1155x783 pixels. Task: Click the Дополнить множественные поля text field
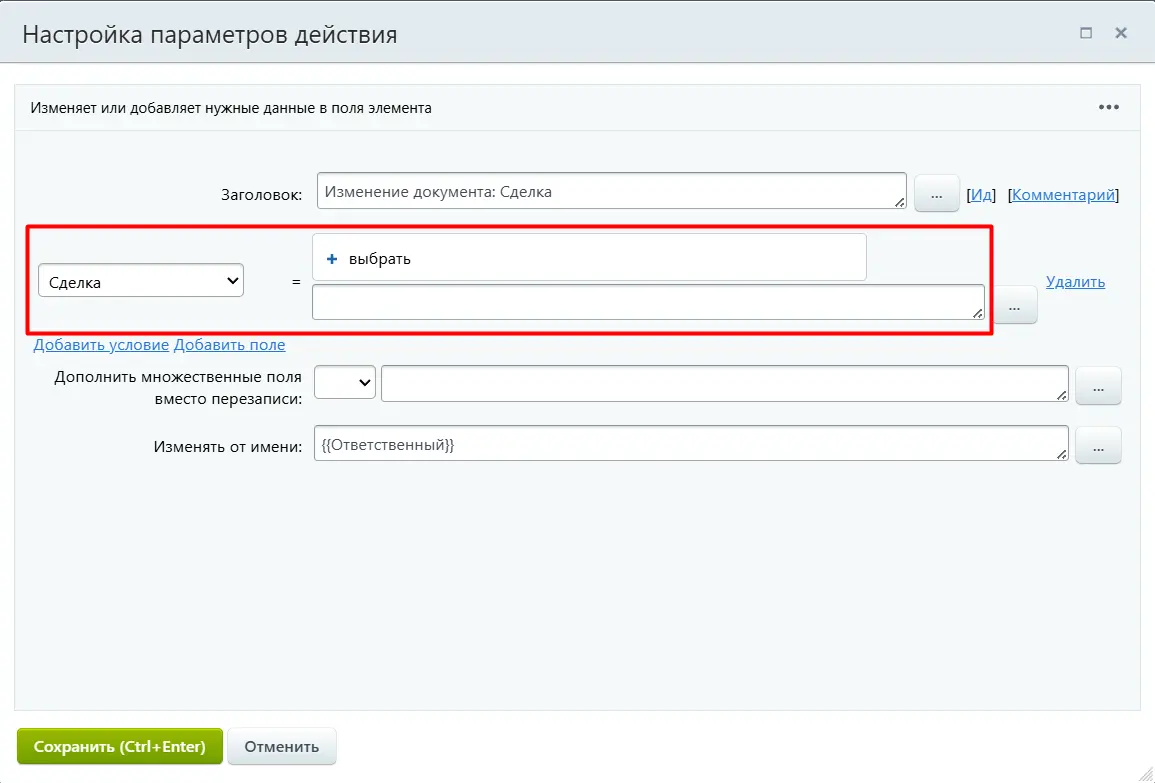[x=725, y=383]
